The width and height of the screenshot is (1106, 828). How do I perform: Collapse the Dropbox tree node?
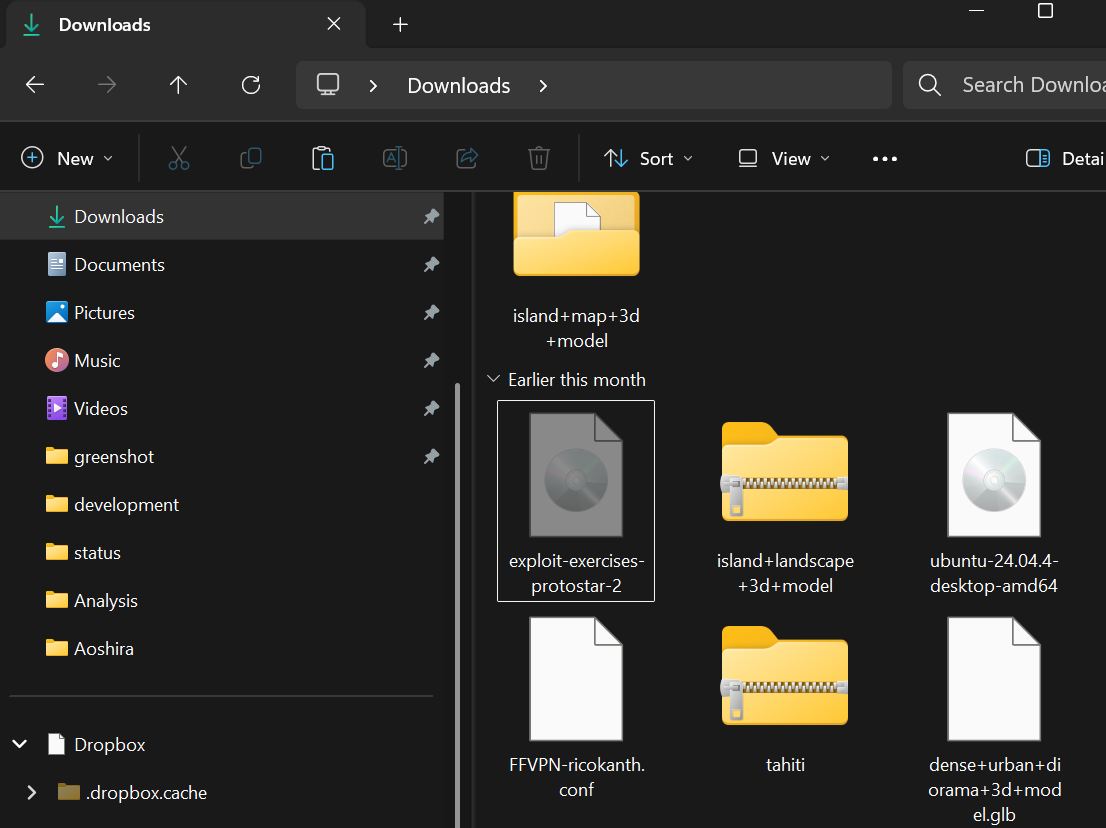pos(20,744)
